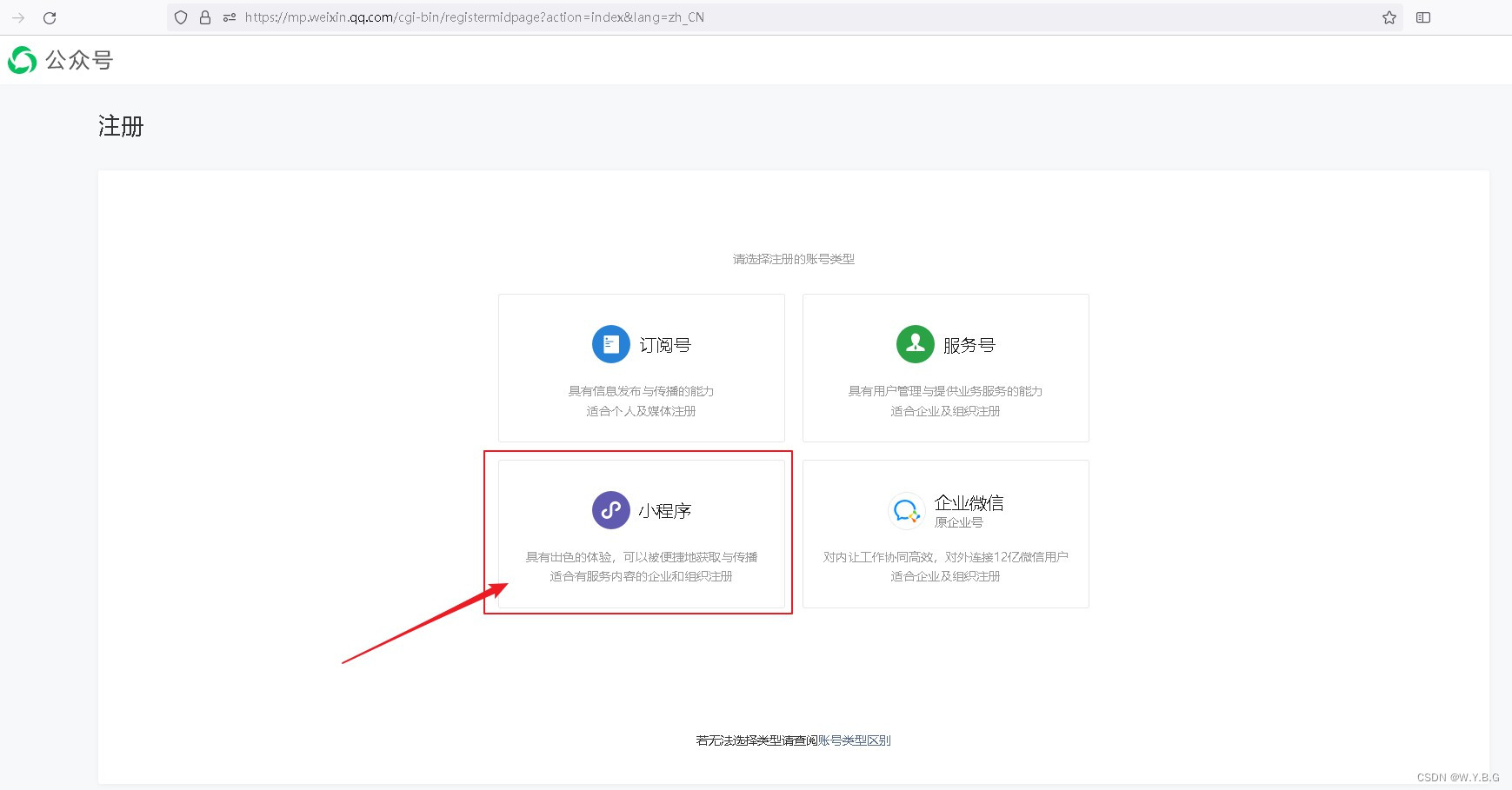The width and height of the screenshot is (1512, 790).
Task: Click the address bar URL field
Action: (785, 17)
